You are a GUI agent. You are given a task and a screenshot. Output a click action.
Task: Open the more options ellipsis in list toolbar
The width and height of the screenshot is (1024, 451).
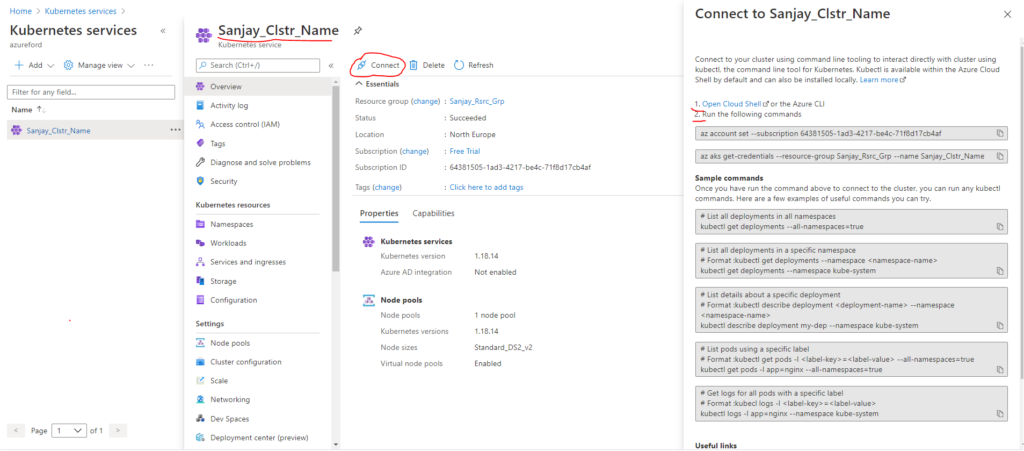[149, 65]
